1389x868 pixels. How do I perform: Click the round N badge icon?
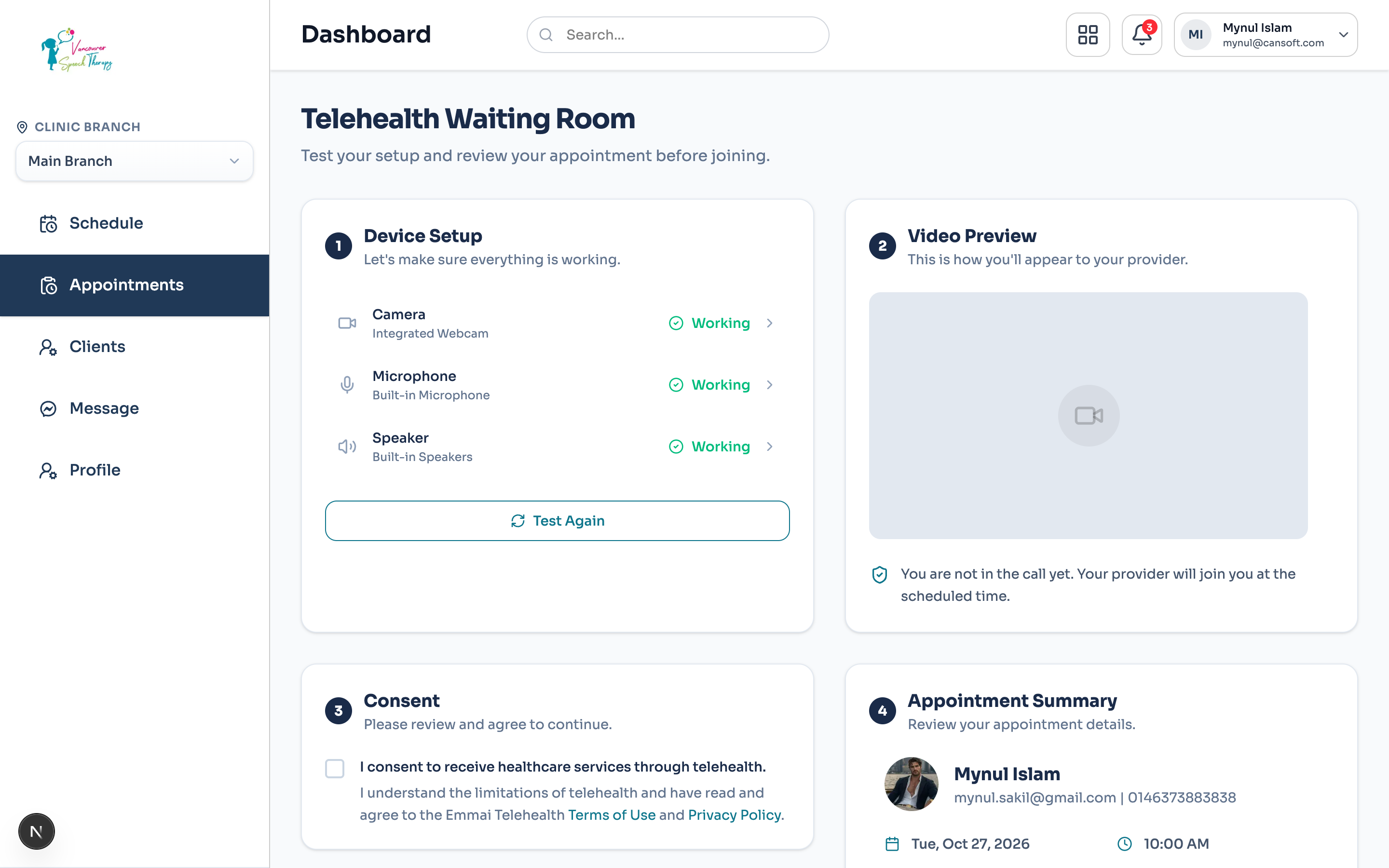click(x=36, y=831)
